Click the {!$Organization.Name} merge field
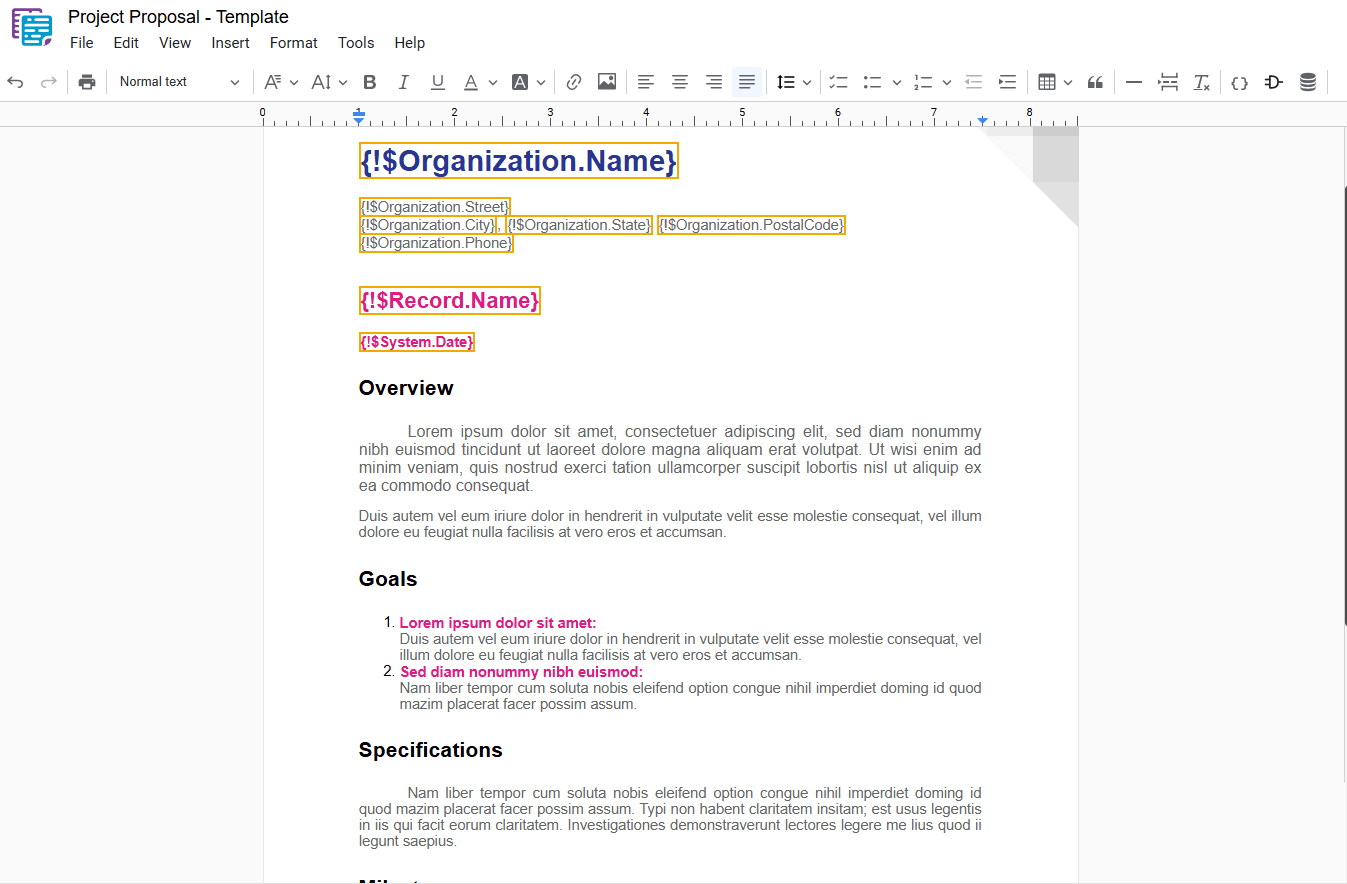Viewport: 1347px width, 884px height. [518, 161]
